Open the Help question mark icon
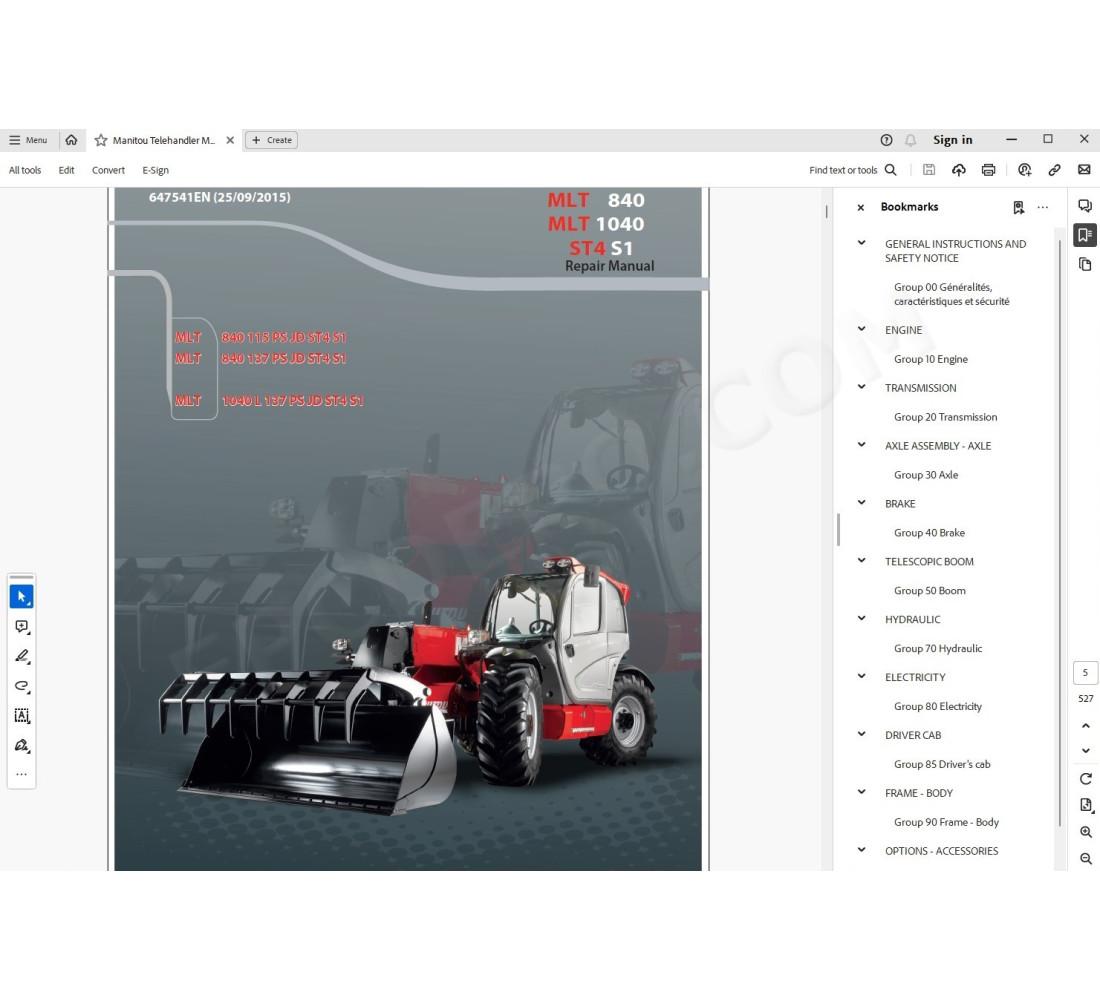 click(x=887, y=140)
